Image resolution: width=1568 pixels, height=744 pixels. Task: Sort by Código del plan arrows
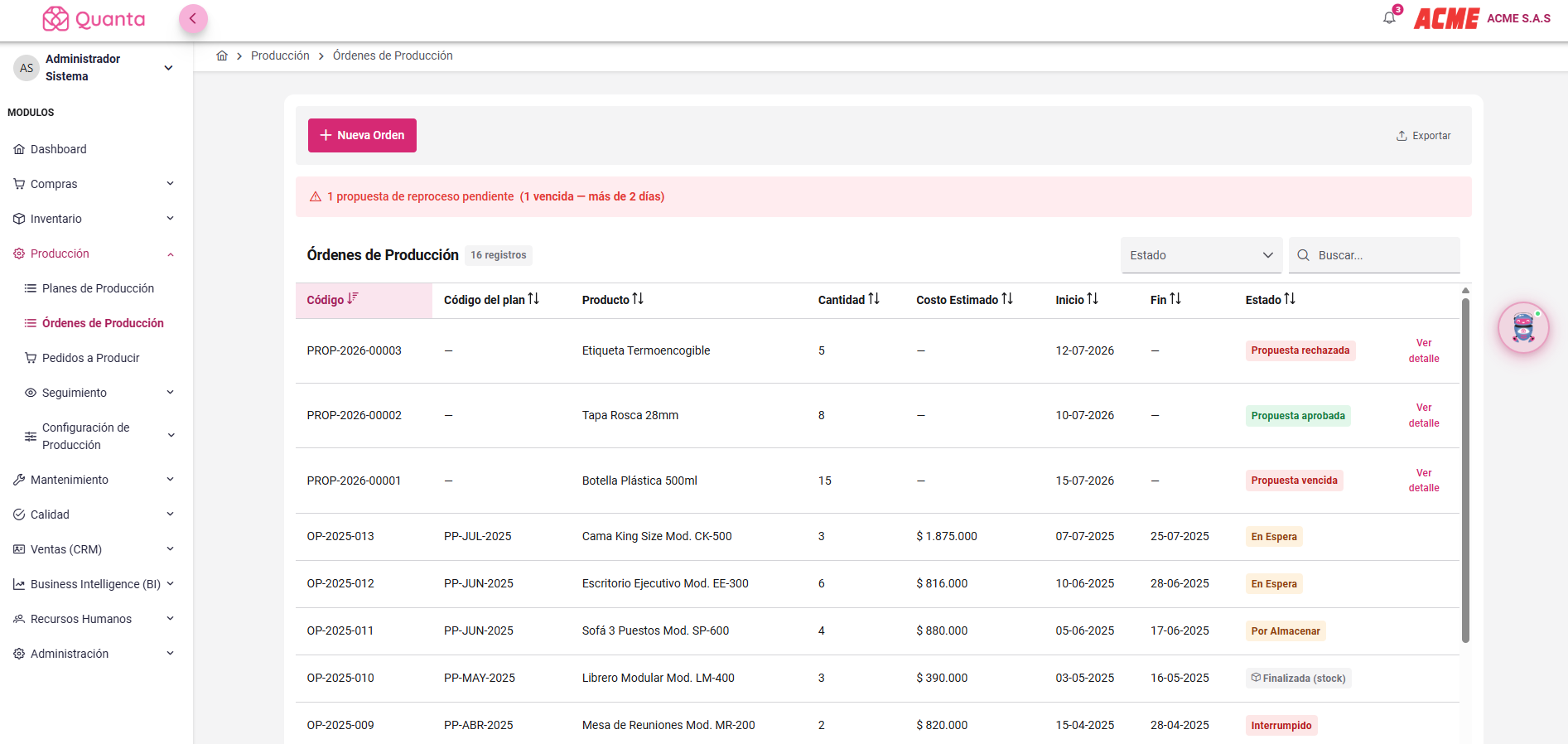click(533, 299)
